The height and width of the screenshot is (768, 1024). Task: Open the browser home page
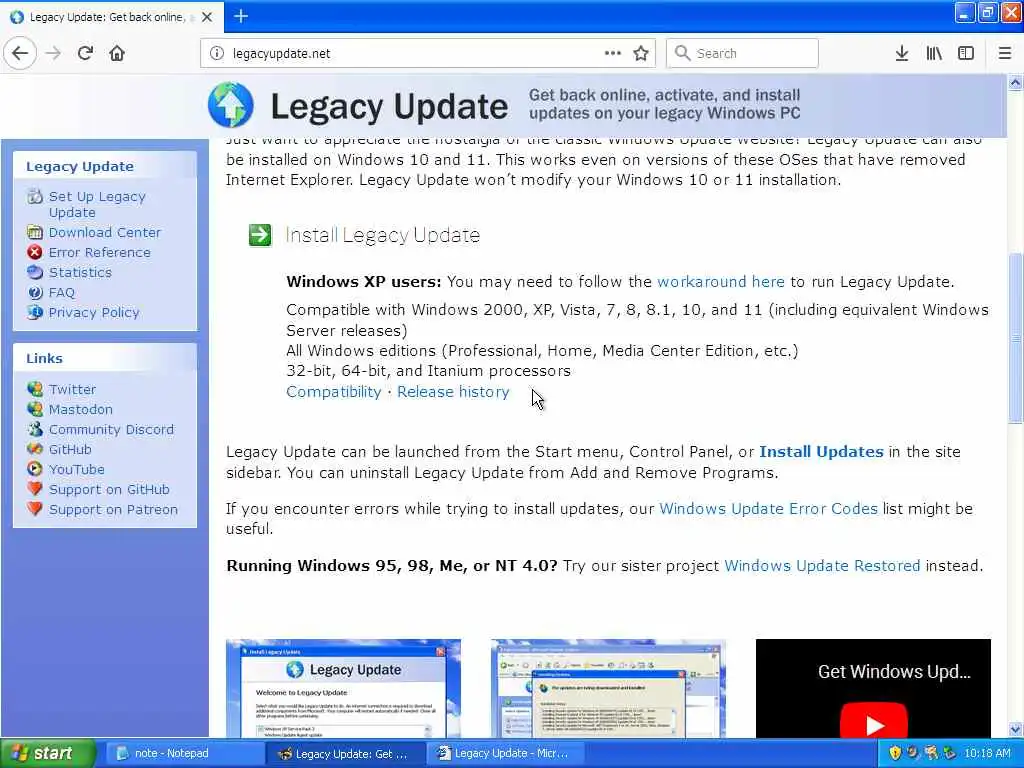point(117,53)
